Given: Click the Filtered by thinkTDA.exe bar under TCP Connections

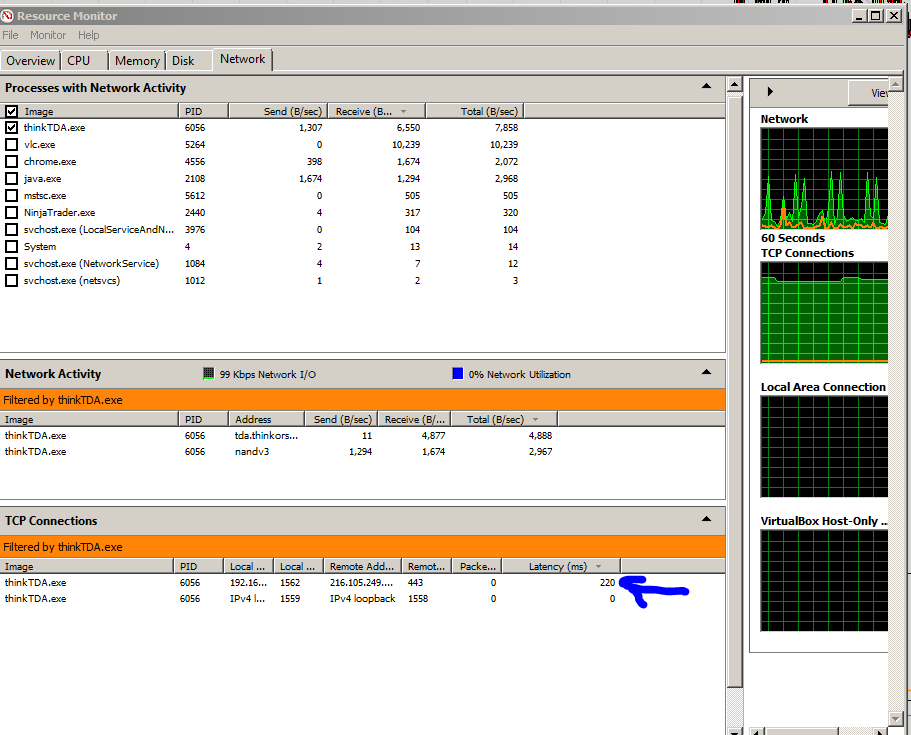Looking at the screenshot, I should pyautogui.click(x=363, y=547).
